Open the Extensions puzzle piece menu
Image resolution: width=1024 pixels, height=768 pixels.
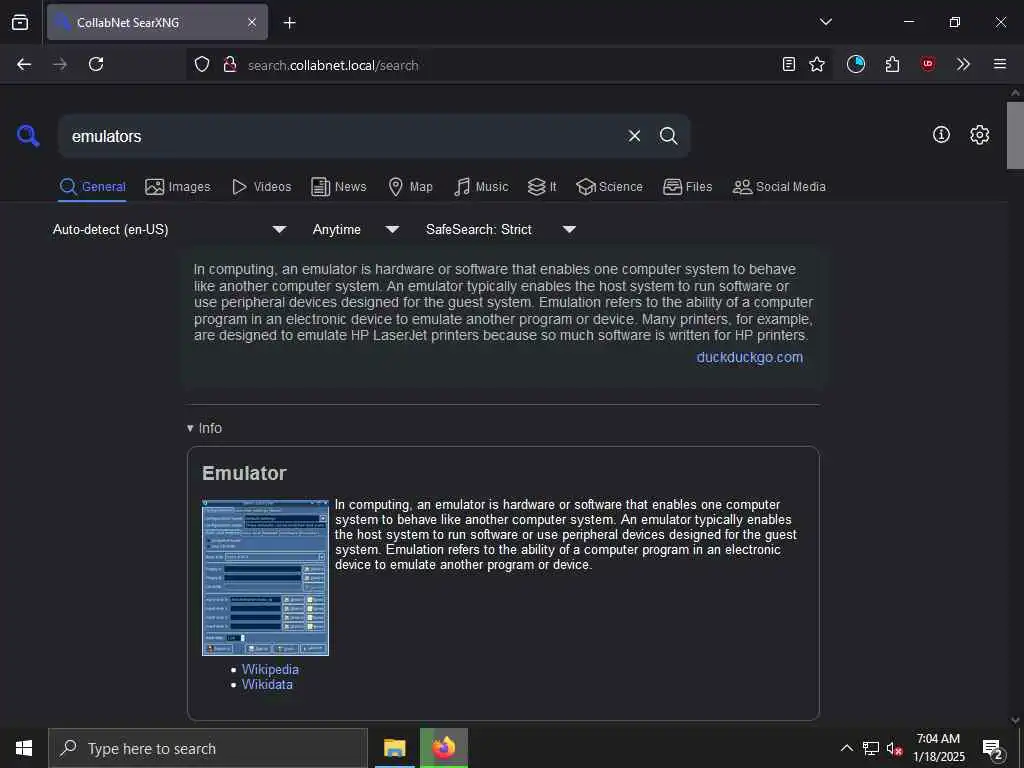[x=893, y=64]
